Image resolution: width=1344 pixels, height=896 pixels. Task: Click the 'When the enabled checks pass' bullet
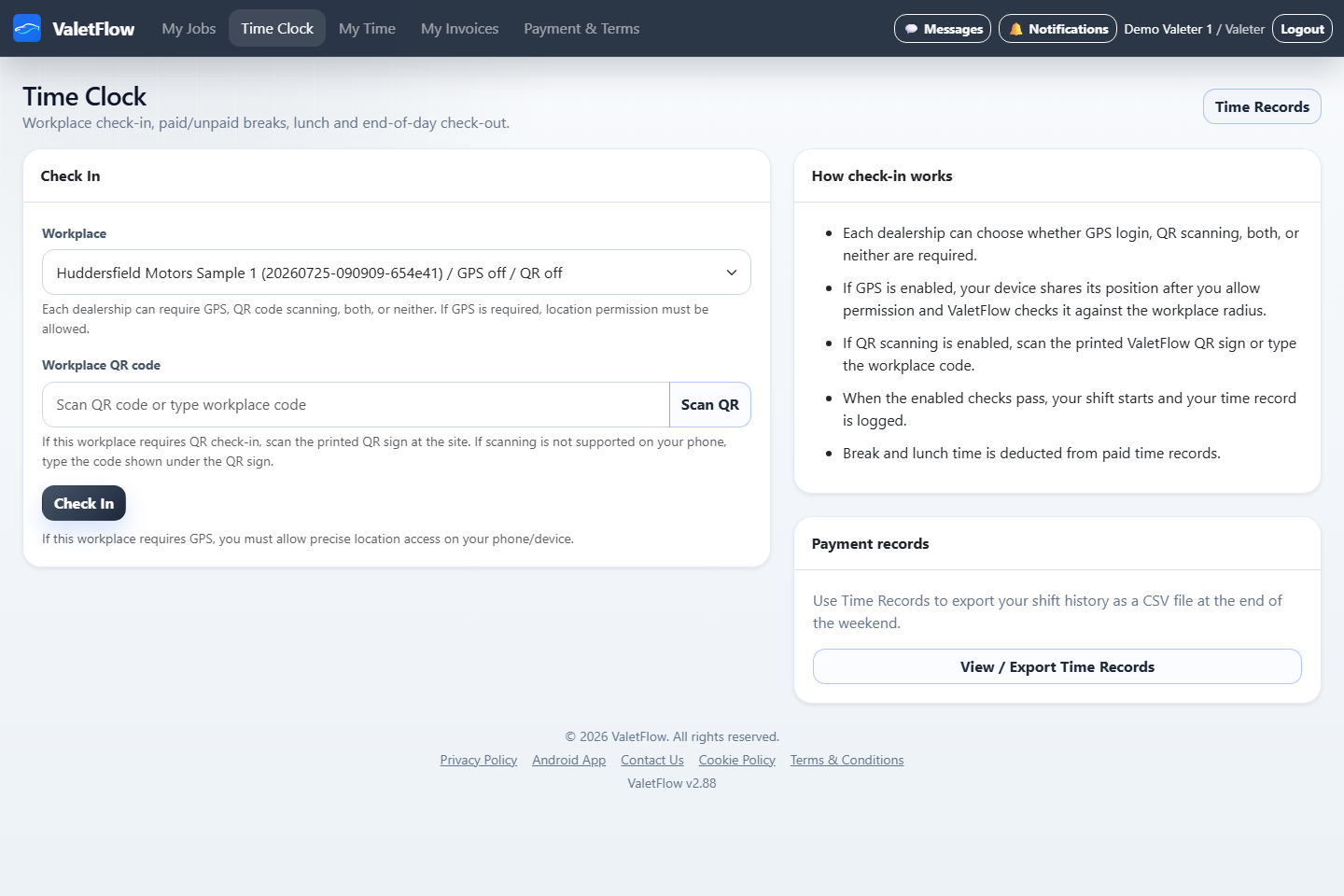[x=1070, y=409]
